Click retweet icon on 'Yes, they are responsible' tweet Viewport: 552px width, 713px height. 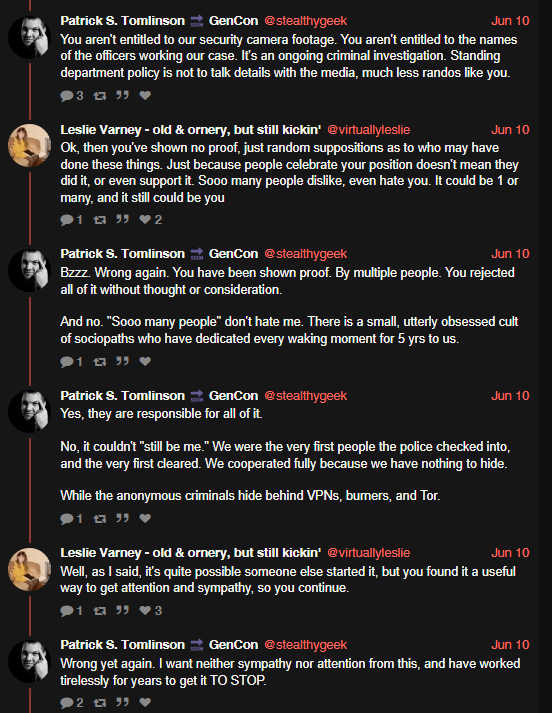[100, 519]
